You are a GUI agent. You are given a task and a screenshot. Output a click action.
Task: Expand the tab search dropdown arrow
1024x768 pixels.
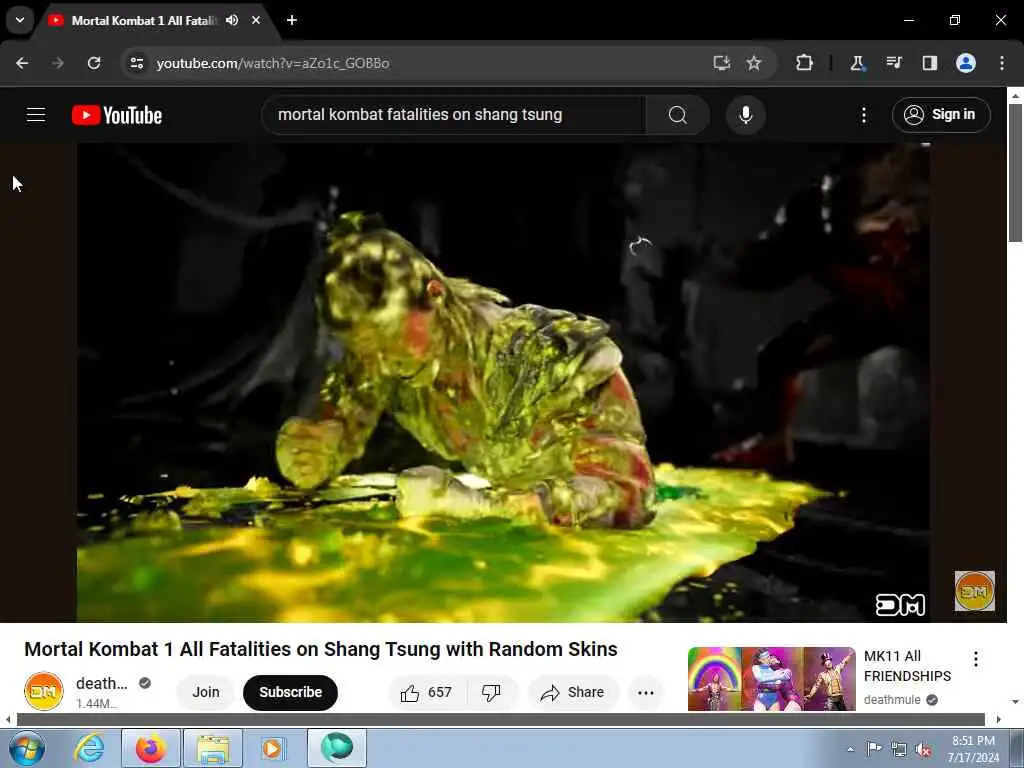point(20,20)
